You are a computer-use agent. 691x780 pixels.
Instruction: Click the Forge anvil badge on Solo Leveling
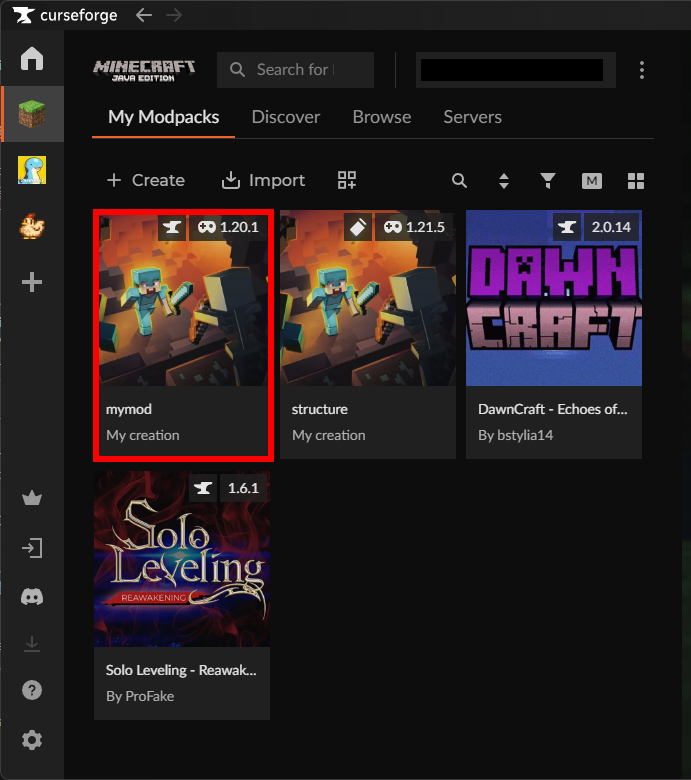point(203,488)
